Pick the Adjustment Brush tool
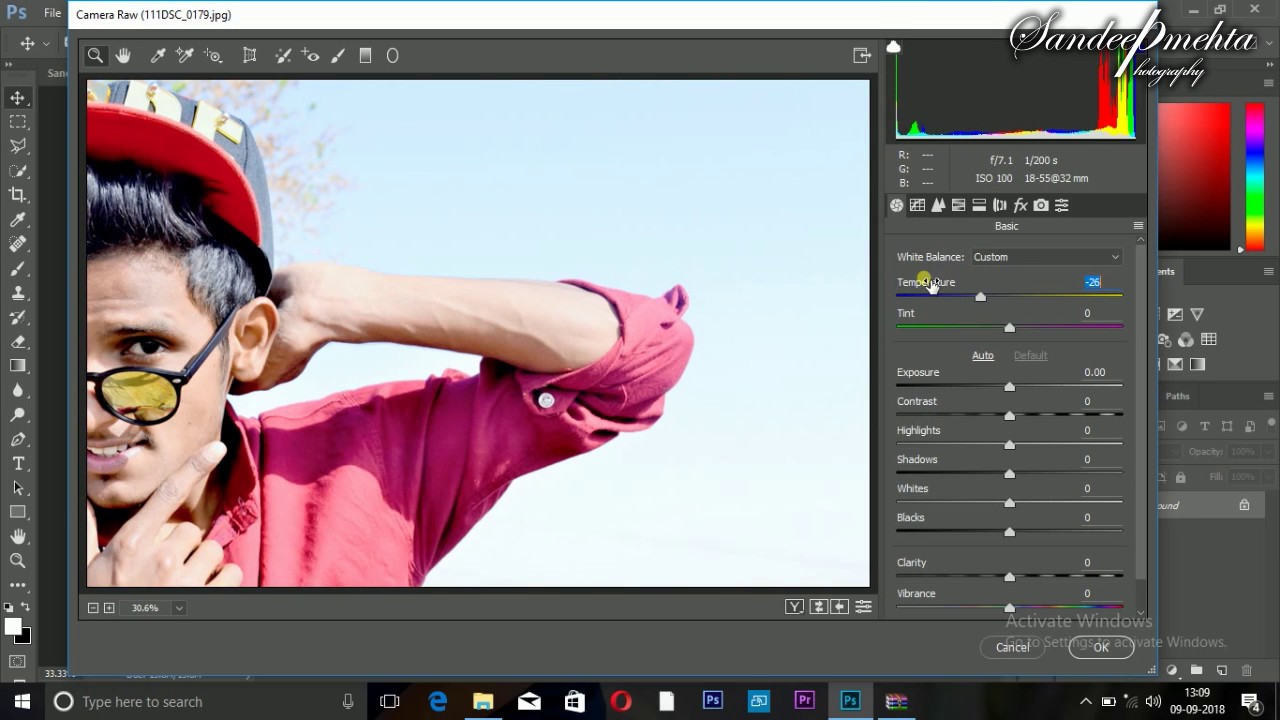This screenshot has height=720, width=1280. [x=338, y=56]
